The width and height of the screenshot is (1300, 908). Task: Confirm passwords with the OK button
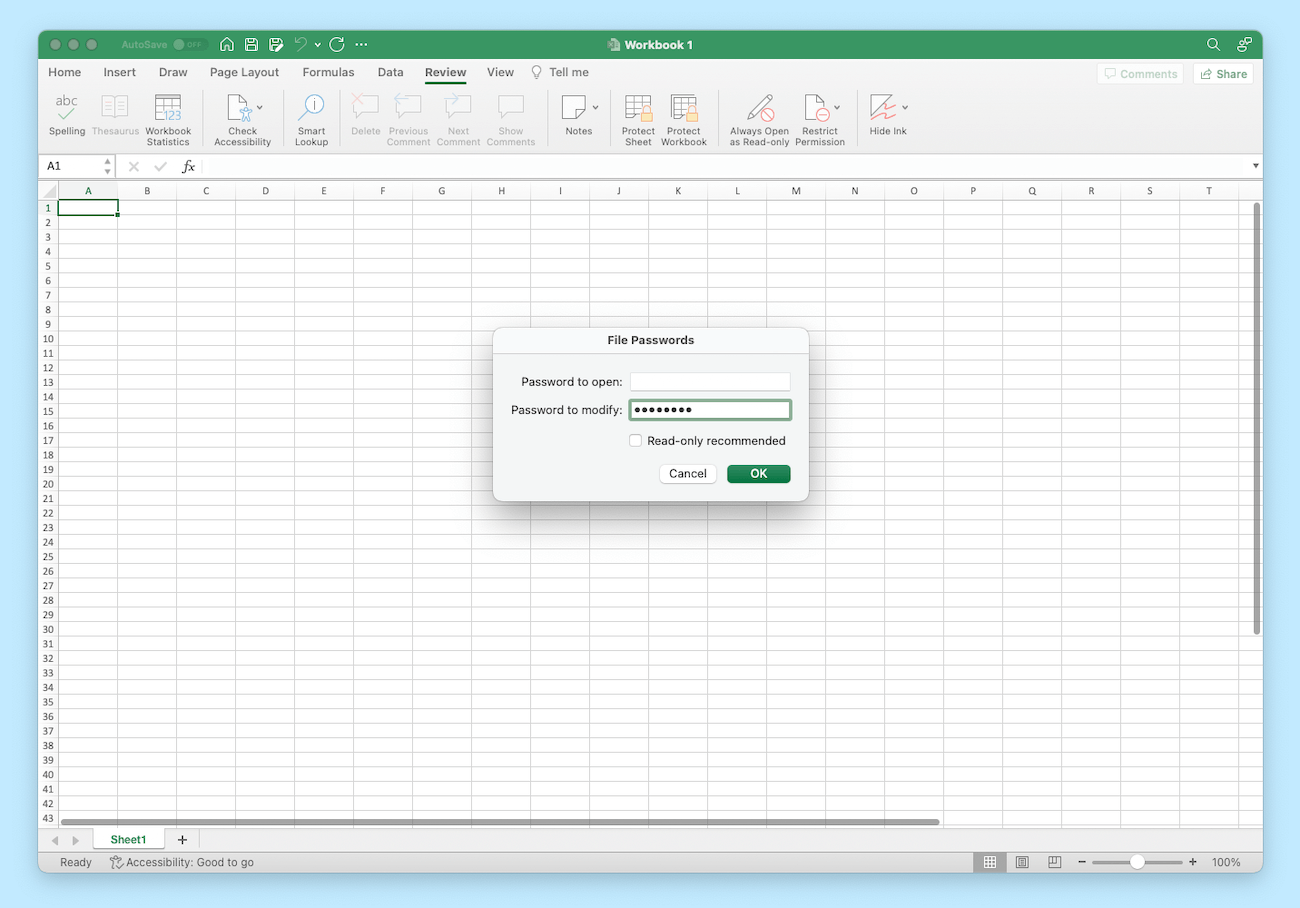(758, 473)
